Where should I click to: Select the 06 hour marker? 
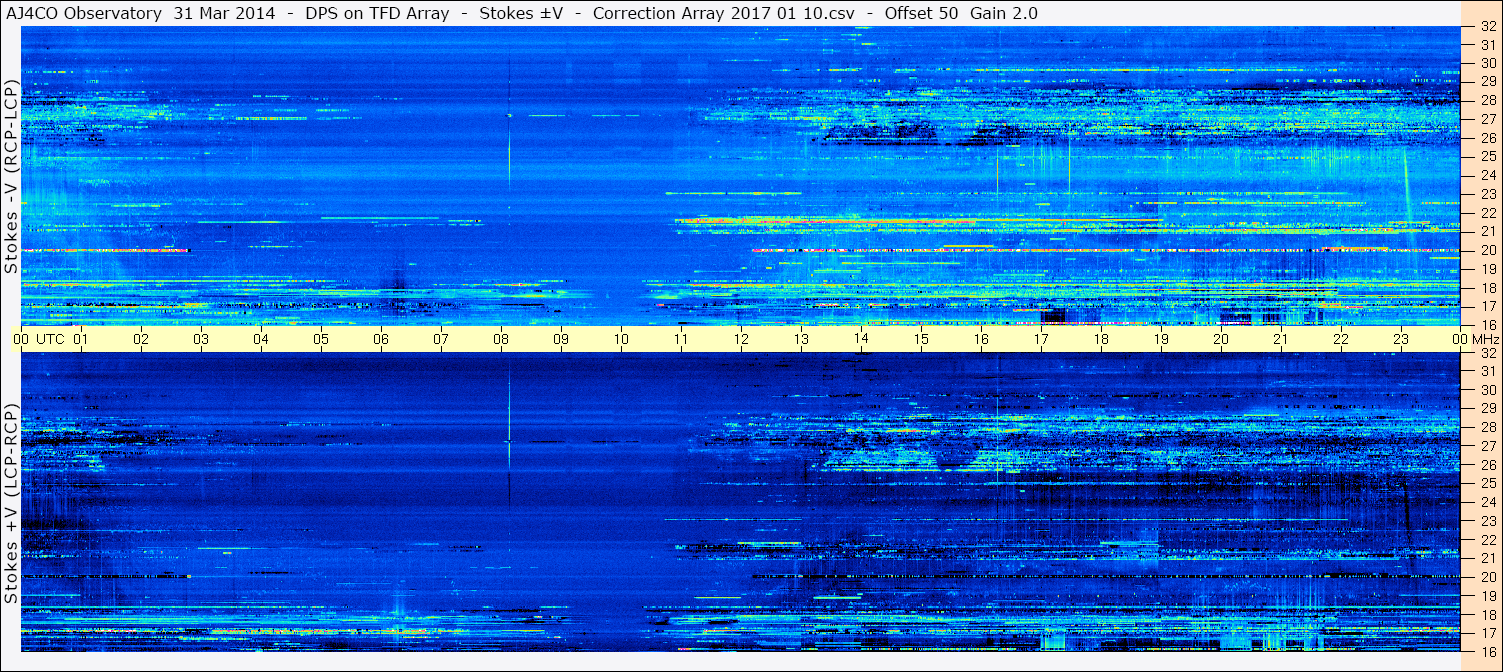[x=381, y=339]
